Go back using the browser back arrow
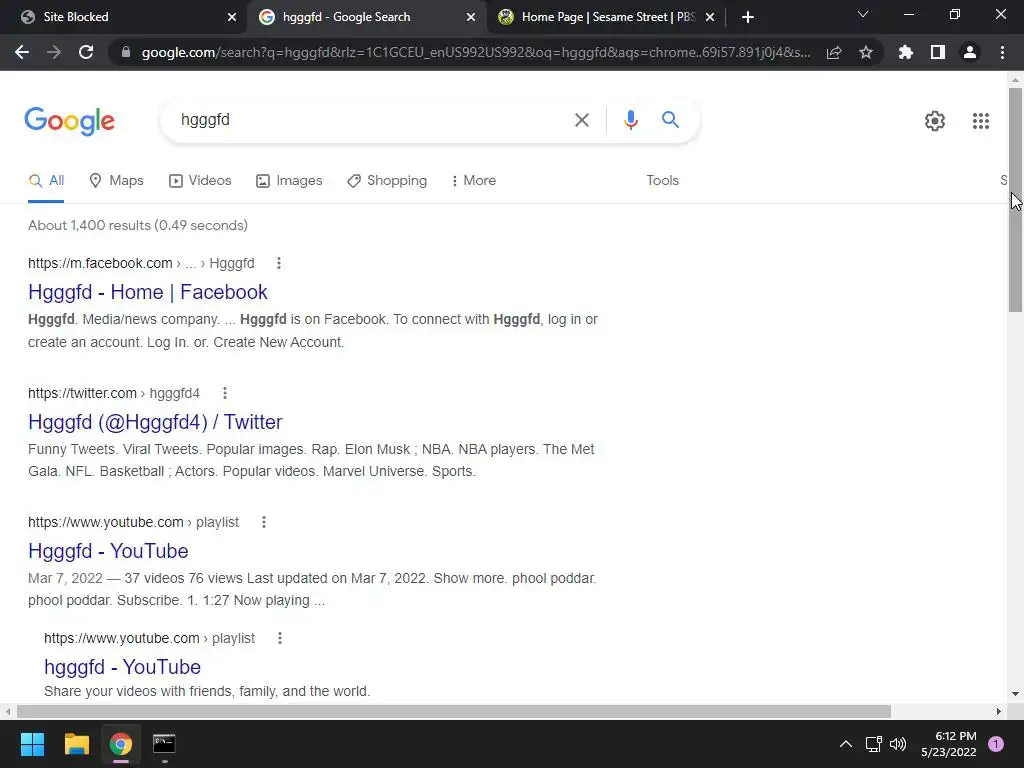Screen dimensions: 1024x768 pyautogui.click(x=22, y=52)
